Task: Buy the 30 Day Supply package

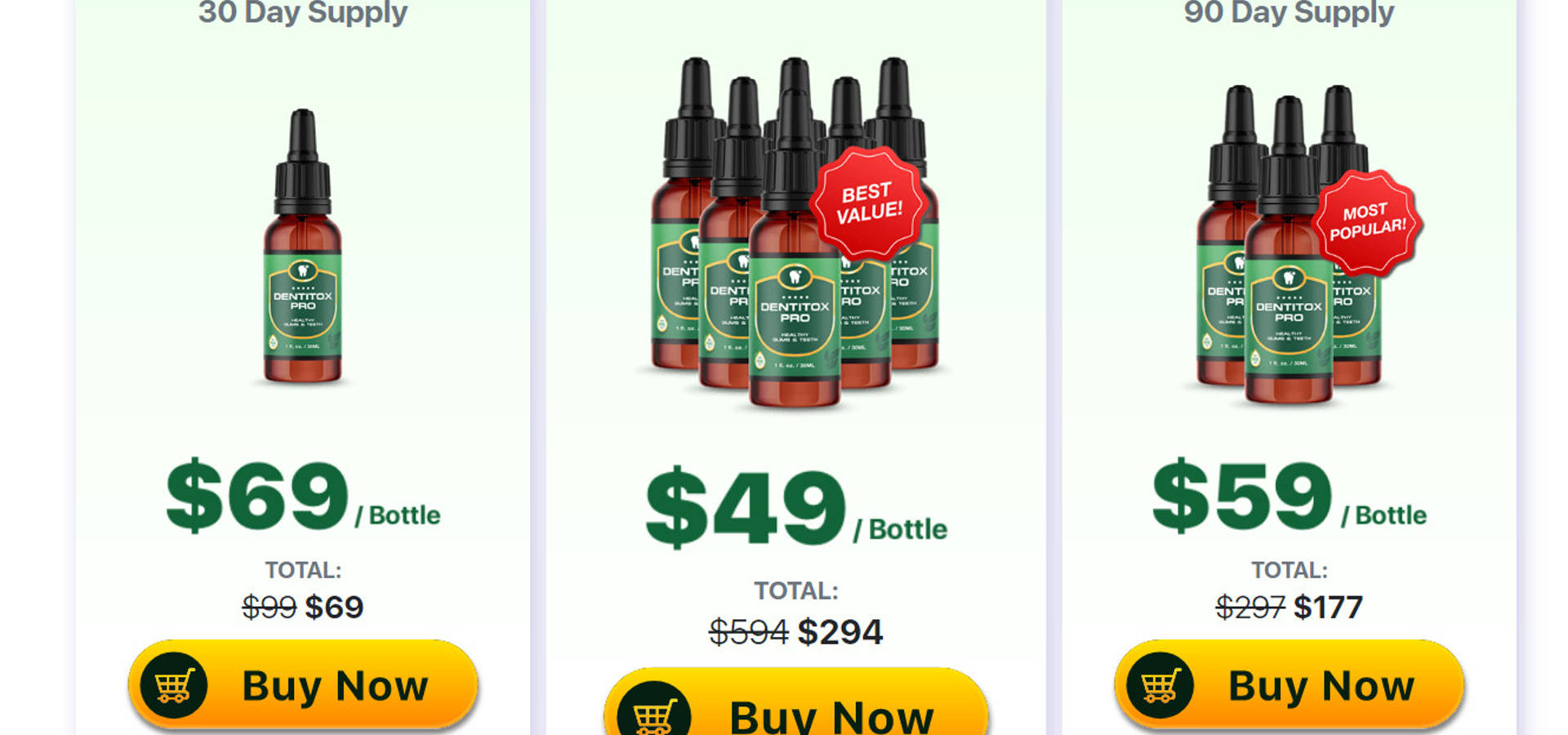Action: pyautogui.click(x=303, y=684)
